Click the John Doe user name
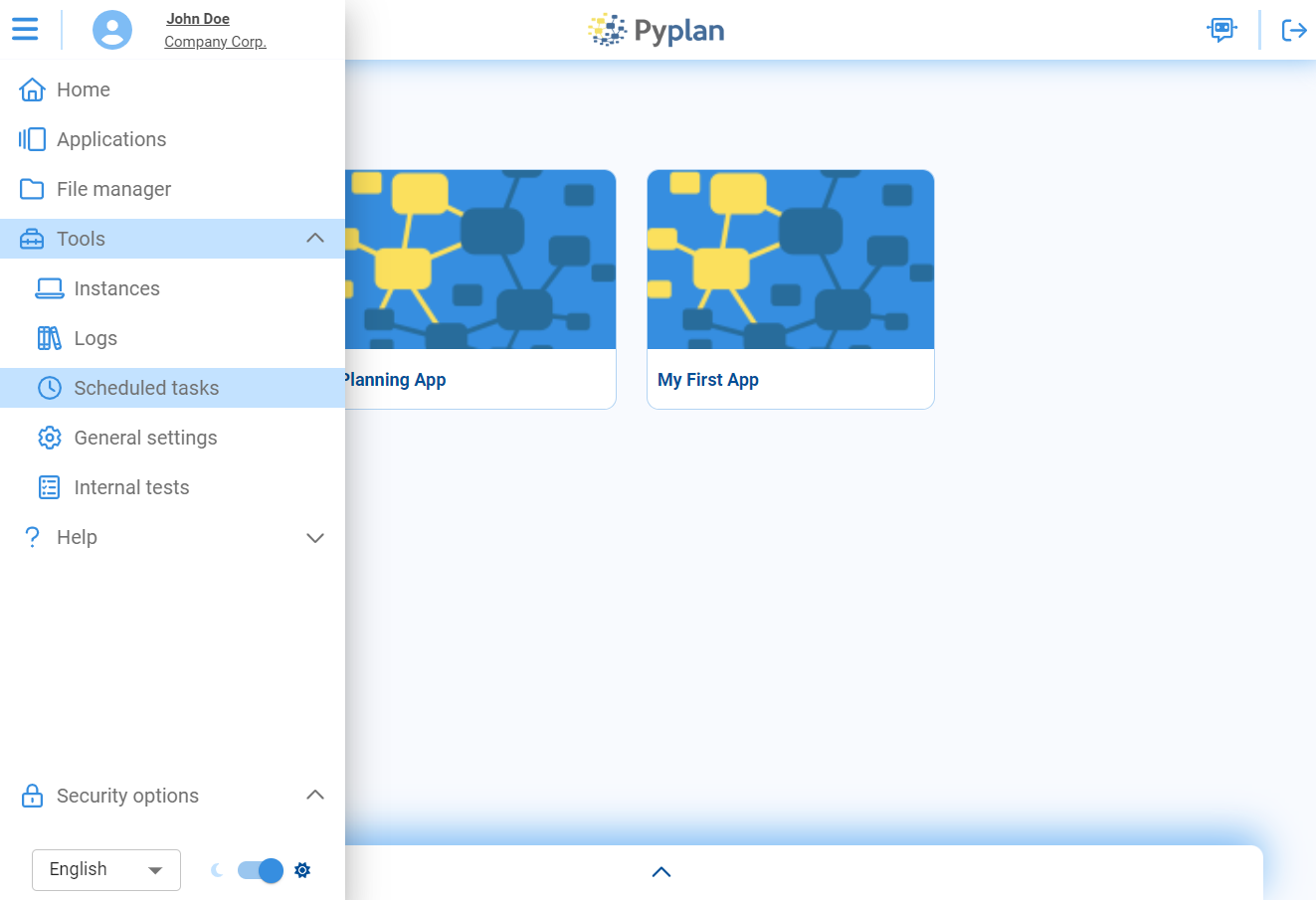This screenshot has width=1316, height=900. 198,19
